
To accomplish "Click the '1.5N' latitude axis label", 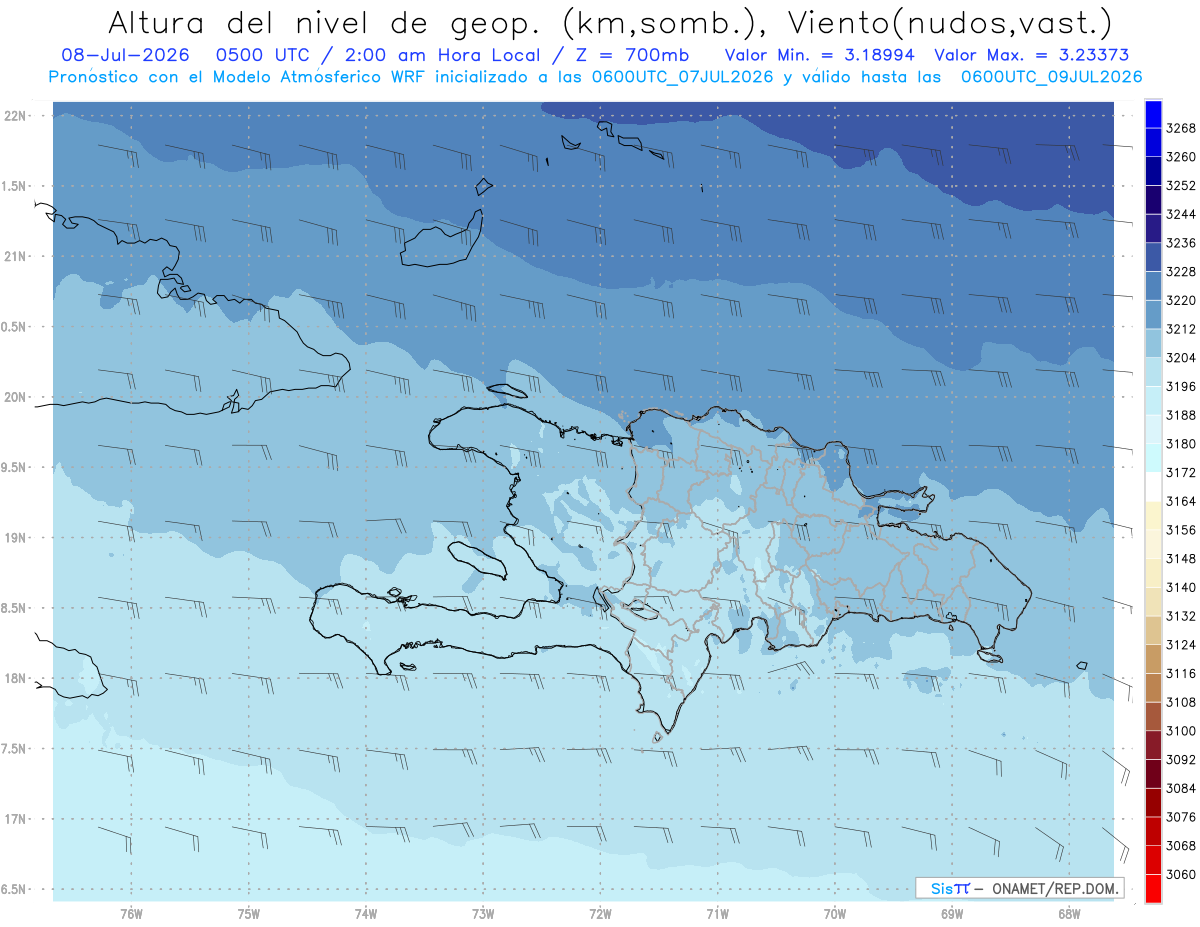I will 13,186.
